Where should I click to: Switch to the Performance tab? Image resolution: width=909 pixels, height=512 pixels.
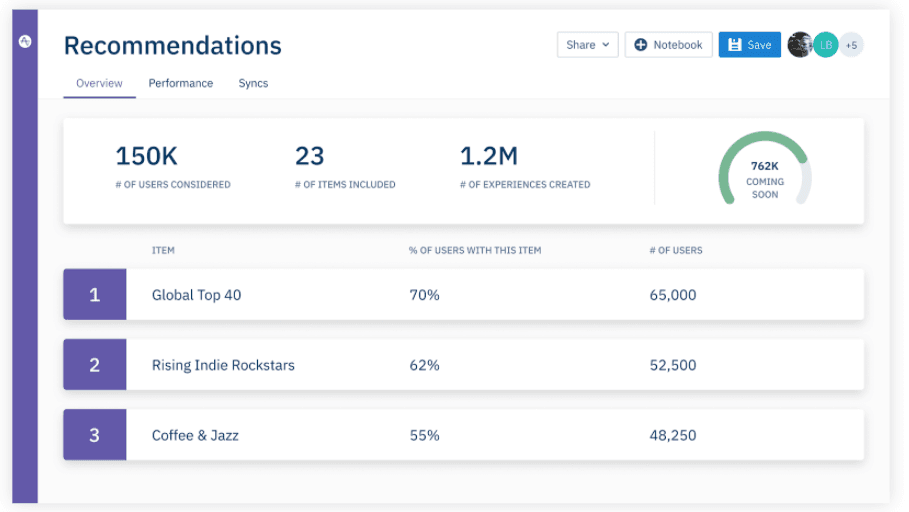click(181, 83)
